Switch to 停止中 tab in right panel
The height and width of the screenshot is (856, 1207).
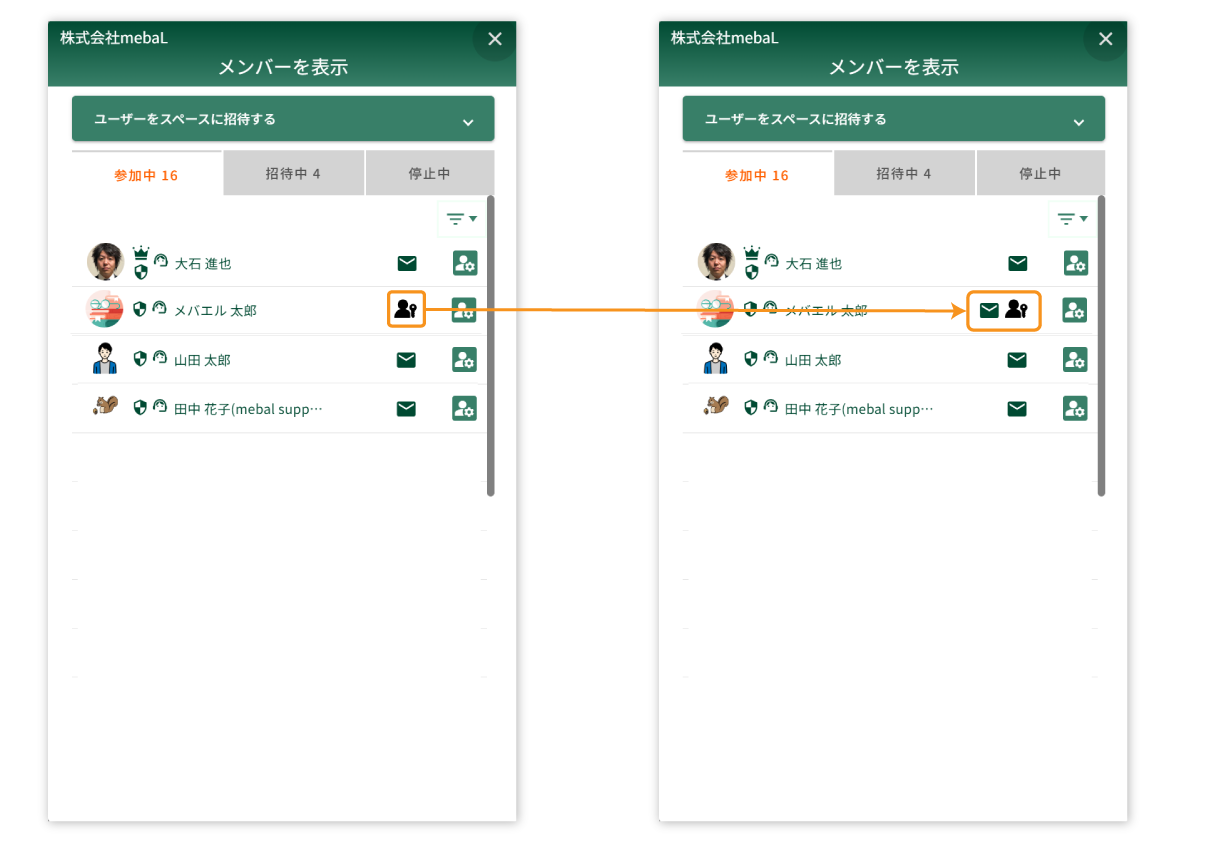(x=1040, y=174)
